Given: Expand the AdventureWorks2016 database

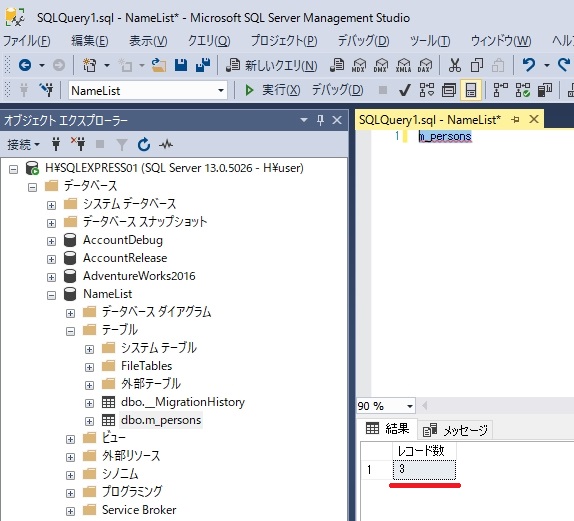Looking at the screenshot, I should pos(51,277).
